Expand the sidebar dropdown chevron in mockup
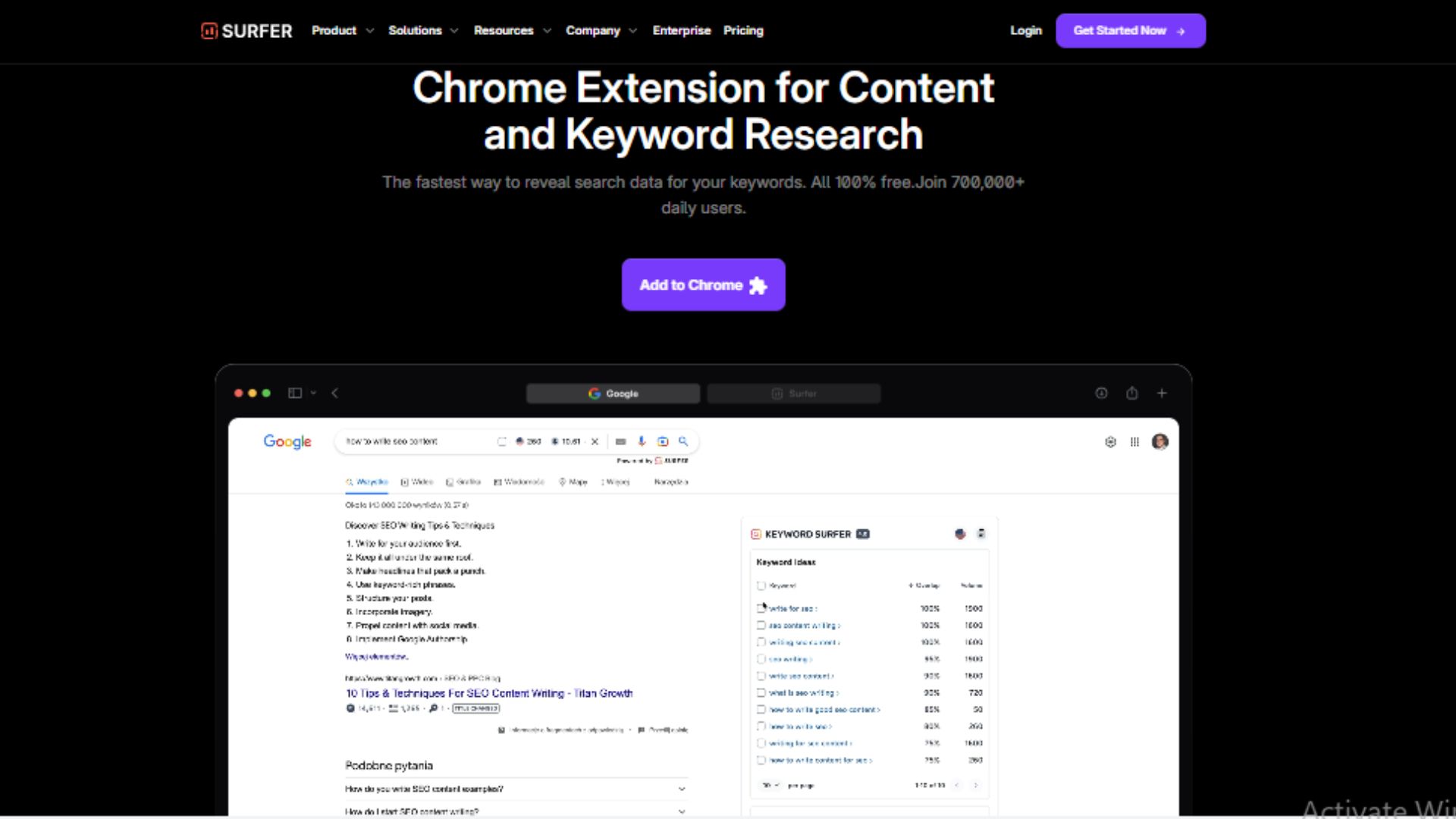 point(313,393)
